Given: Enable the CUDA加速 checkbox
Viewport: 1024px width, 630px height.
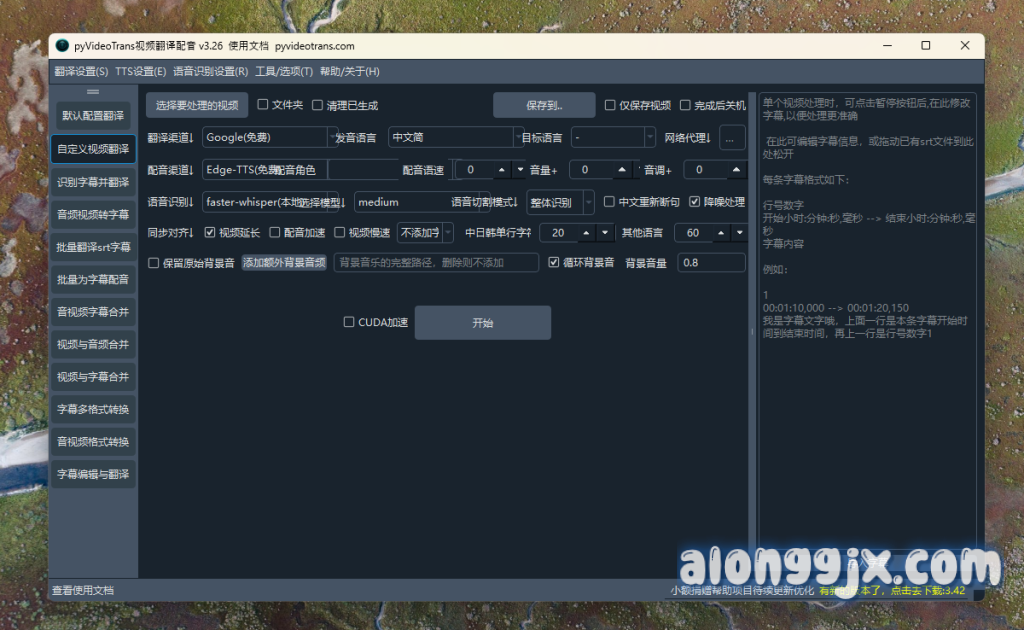Looking at the screenshot, I should 349,322.
